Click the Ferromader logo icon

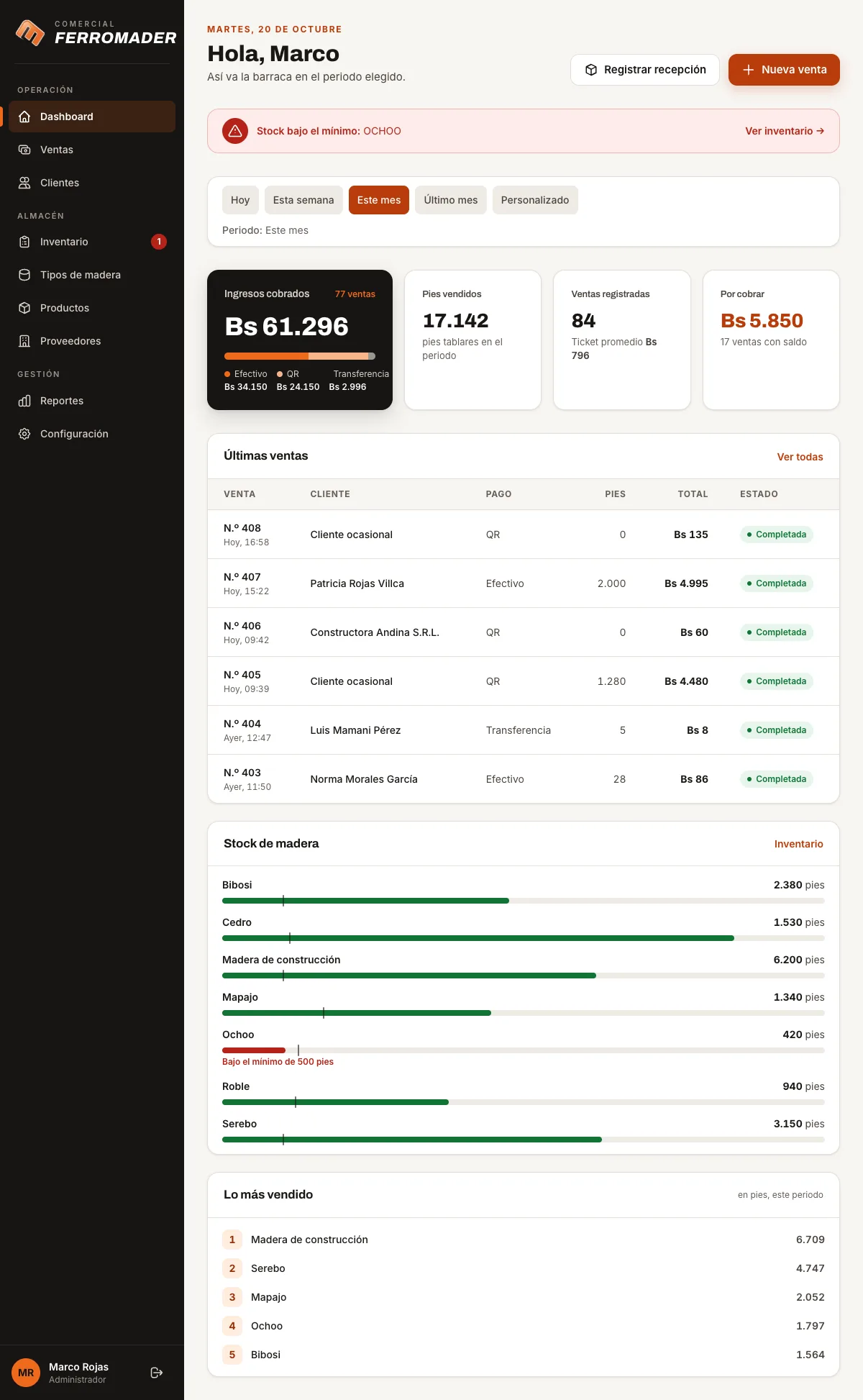(30, 32)
